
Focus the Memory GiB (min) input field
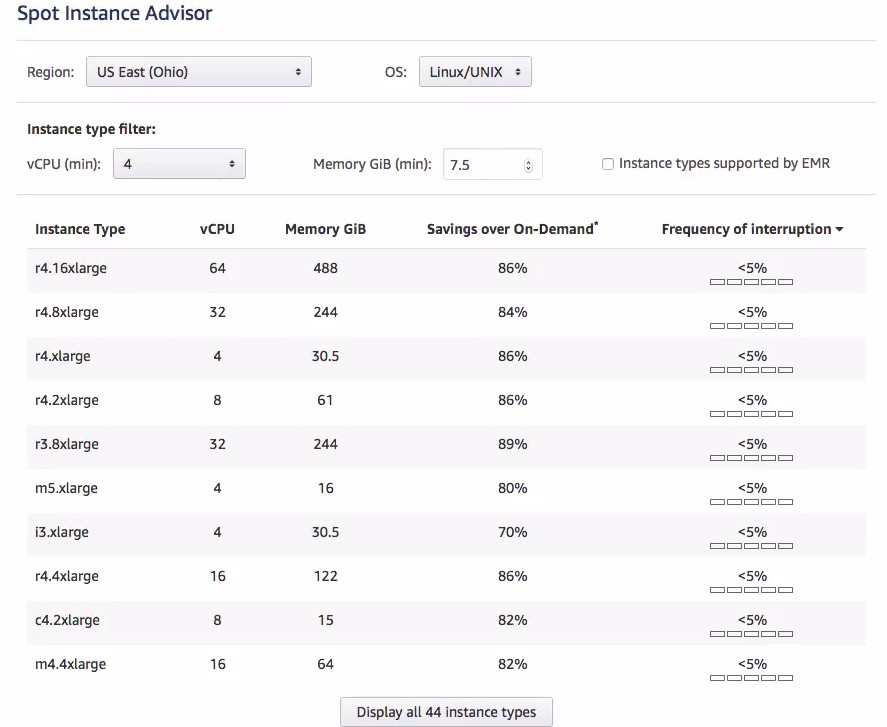click(x=483, y=165)
